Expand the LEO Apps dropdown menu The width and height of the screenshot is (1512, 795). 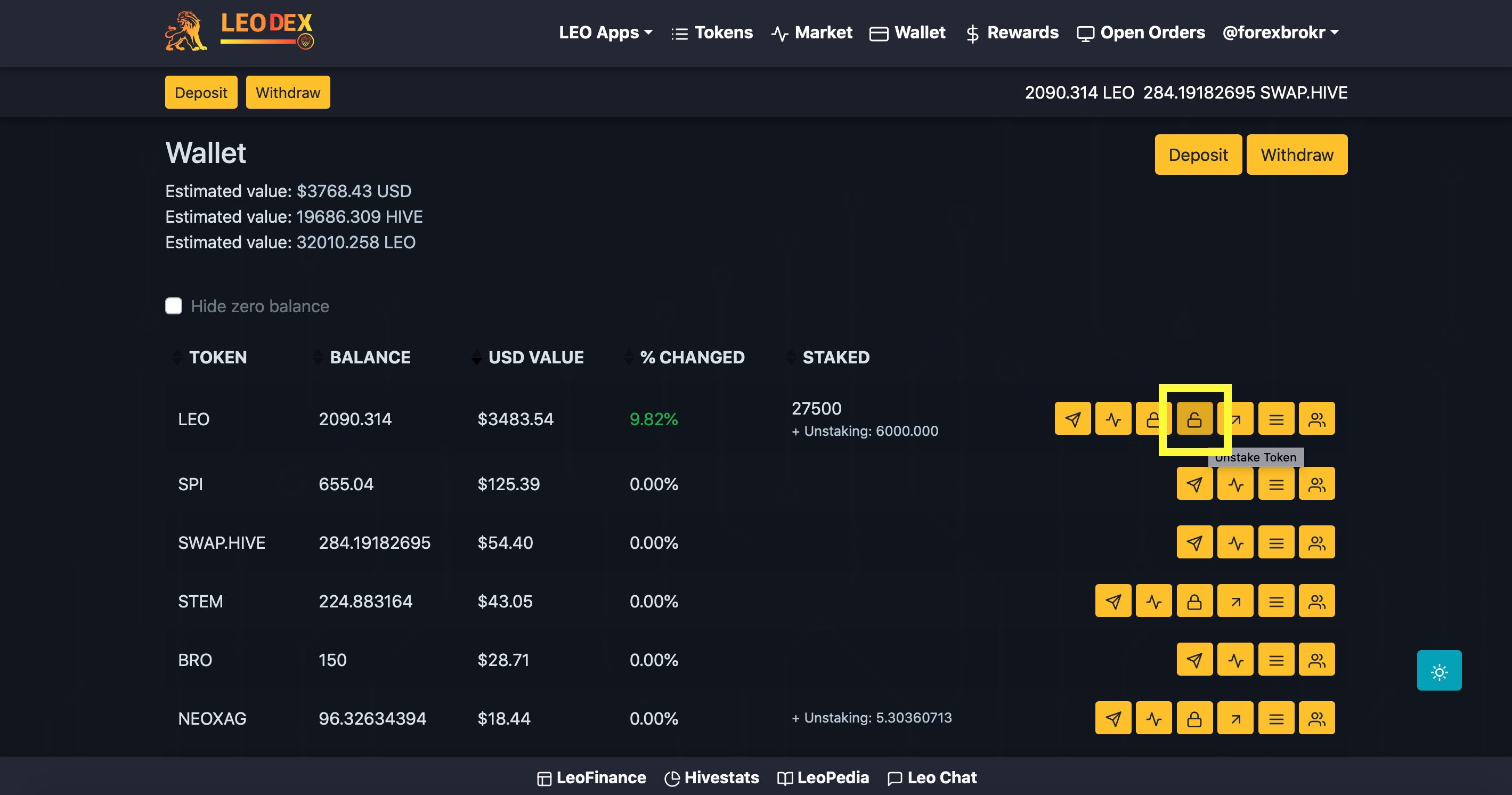point(605,33)
